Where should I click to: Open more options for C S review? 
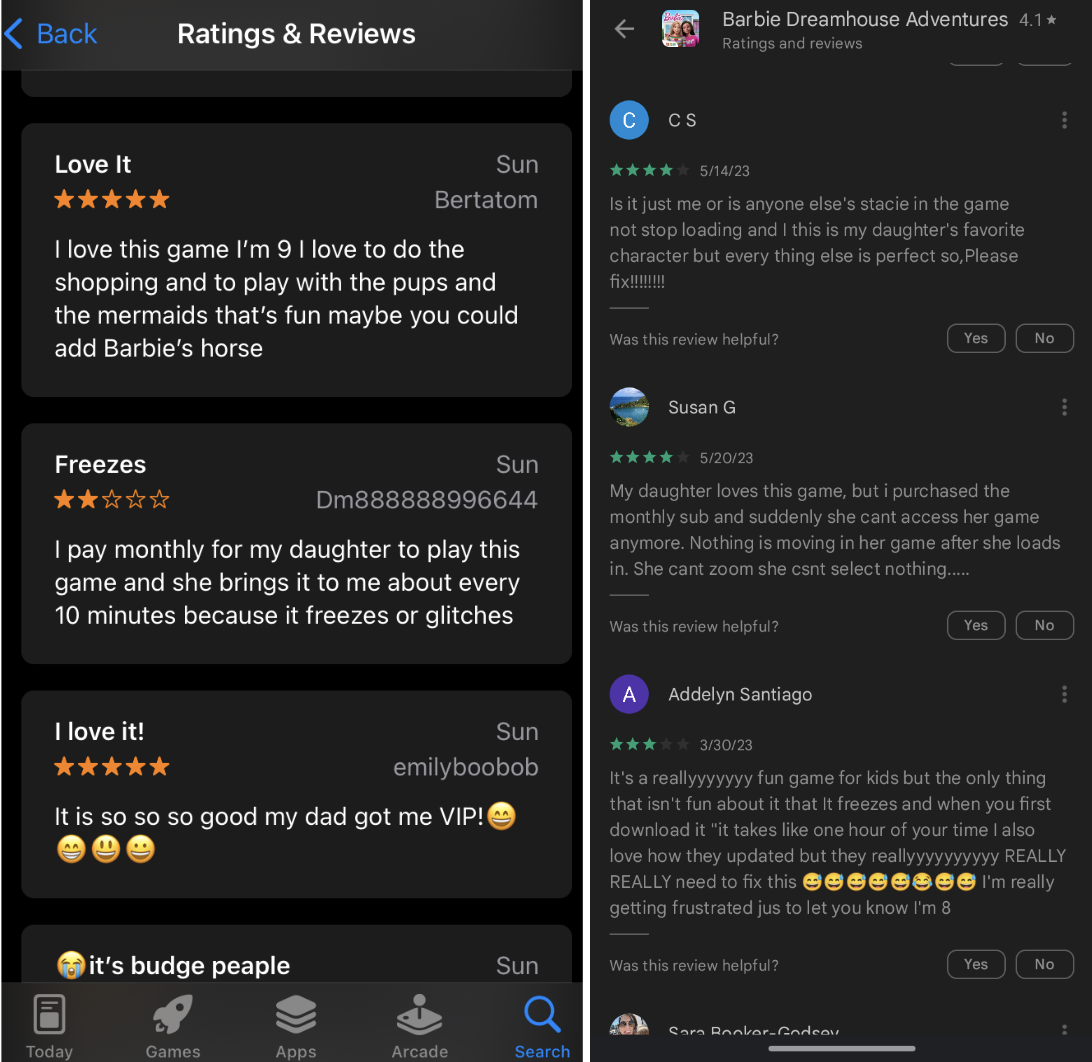[x=1064, y=120]
